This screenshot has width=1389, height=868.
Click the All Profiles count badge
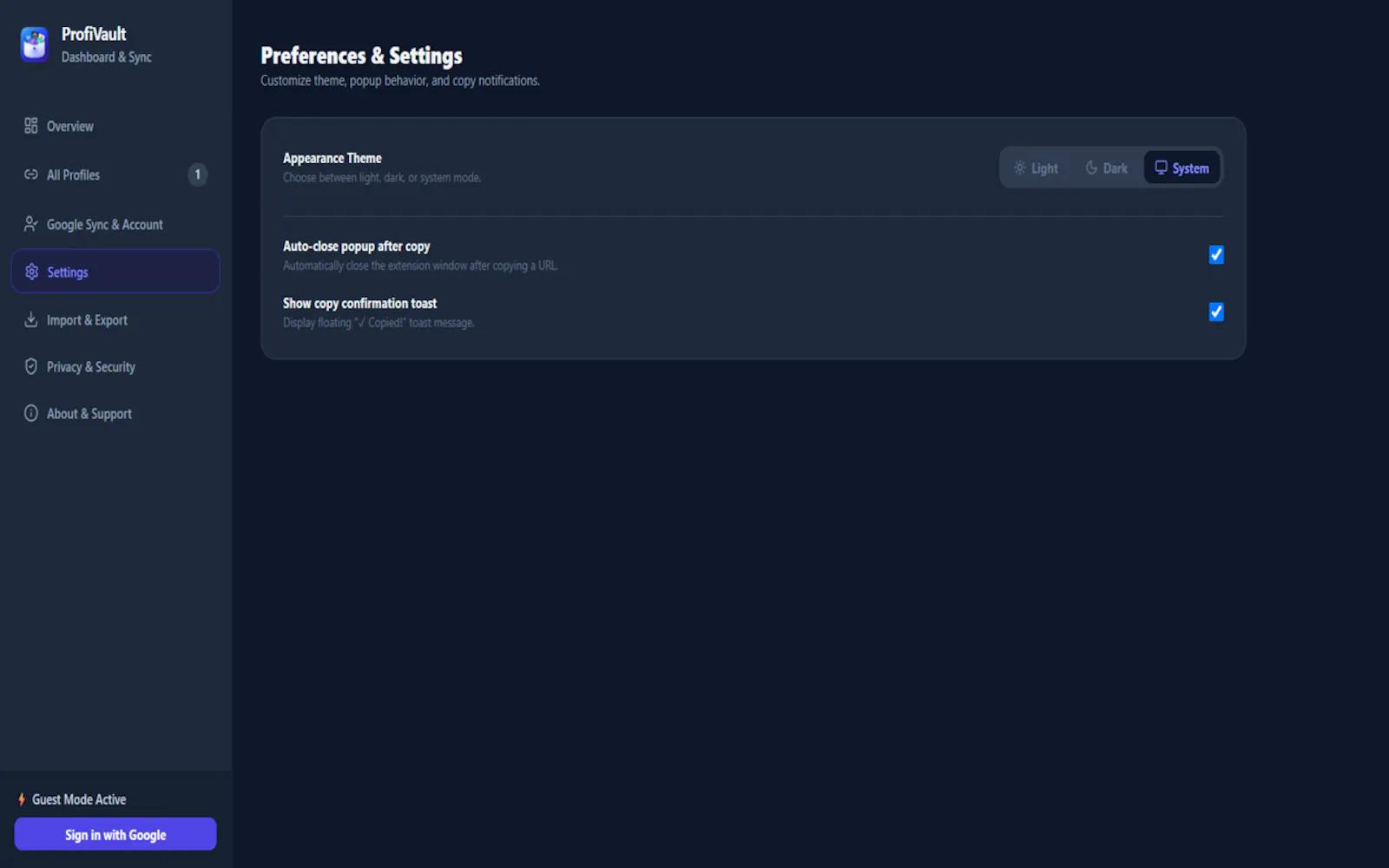[x=198, y=174]
